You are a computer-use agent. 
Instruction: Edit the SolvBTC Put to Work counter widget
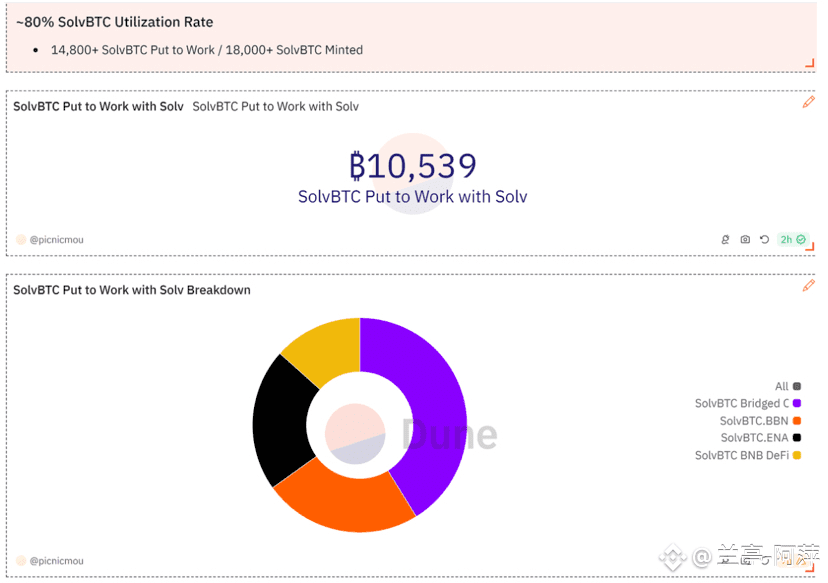[x=808, y=102]
